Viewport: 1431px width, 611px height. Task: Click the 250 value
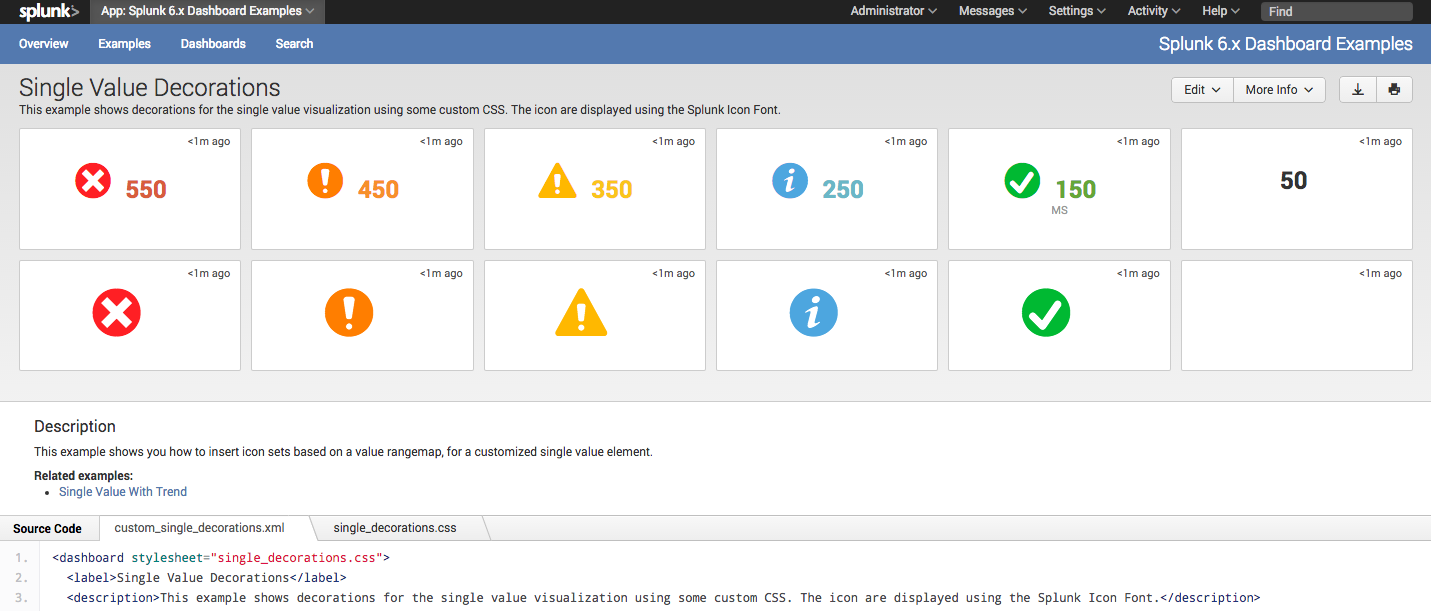pyautogui.click(x=843, y=189)
